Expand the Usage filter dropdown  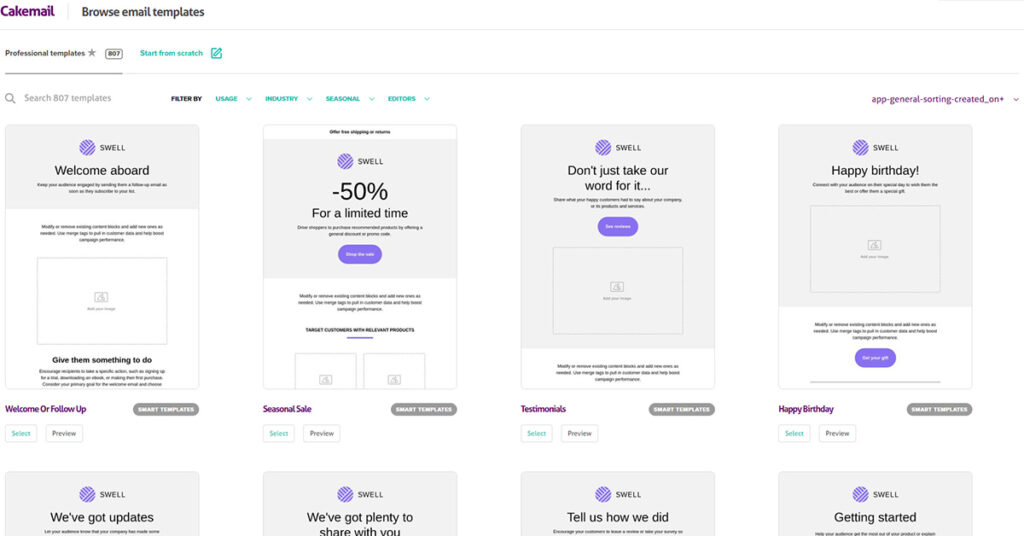[231, 99]
